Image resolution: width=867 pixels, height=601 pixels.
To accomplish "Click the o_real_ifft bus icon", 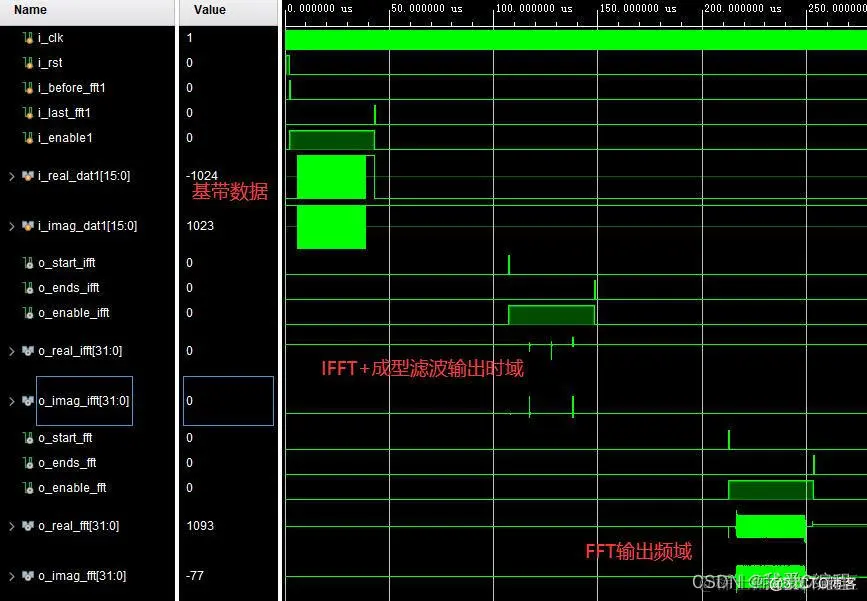I will tap(28, 351).
